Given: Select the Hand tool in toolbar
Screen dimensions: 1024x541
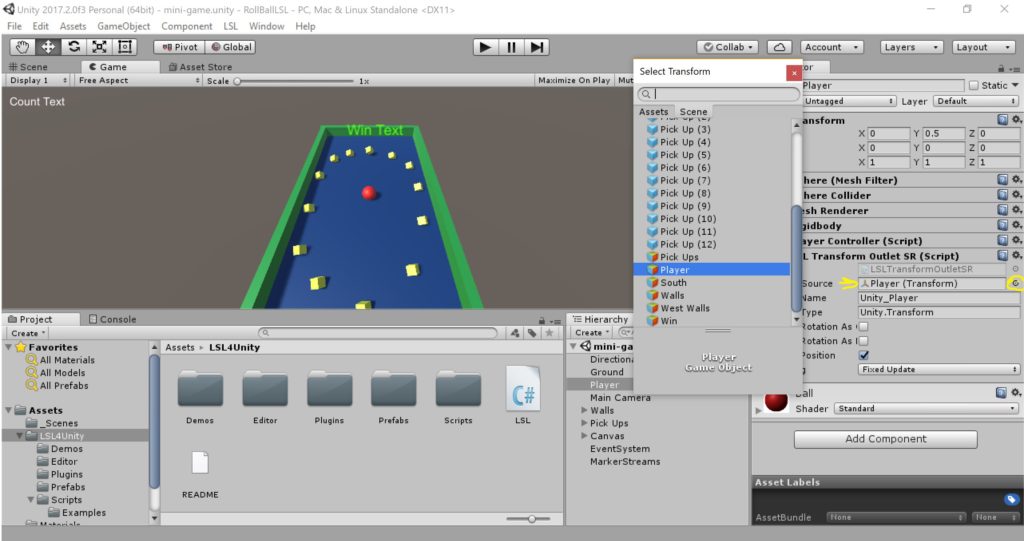Looking at the screenshot, I should [x=22, y=47].
